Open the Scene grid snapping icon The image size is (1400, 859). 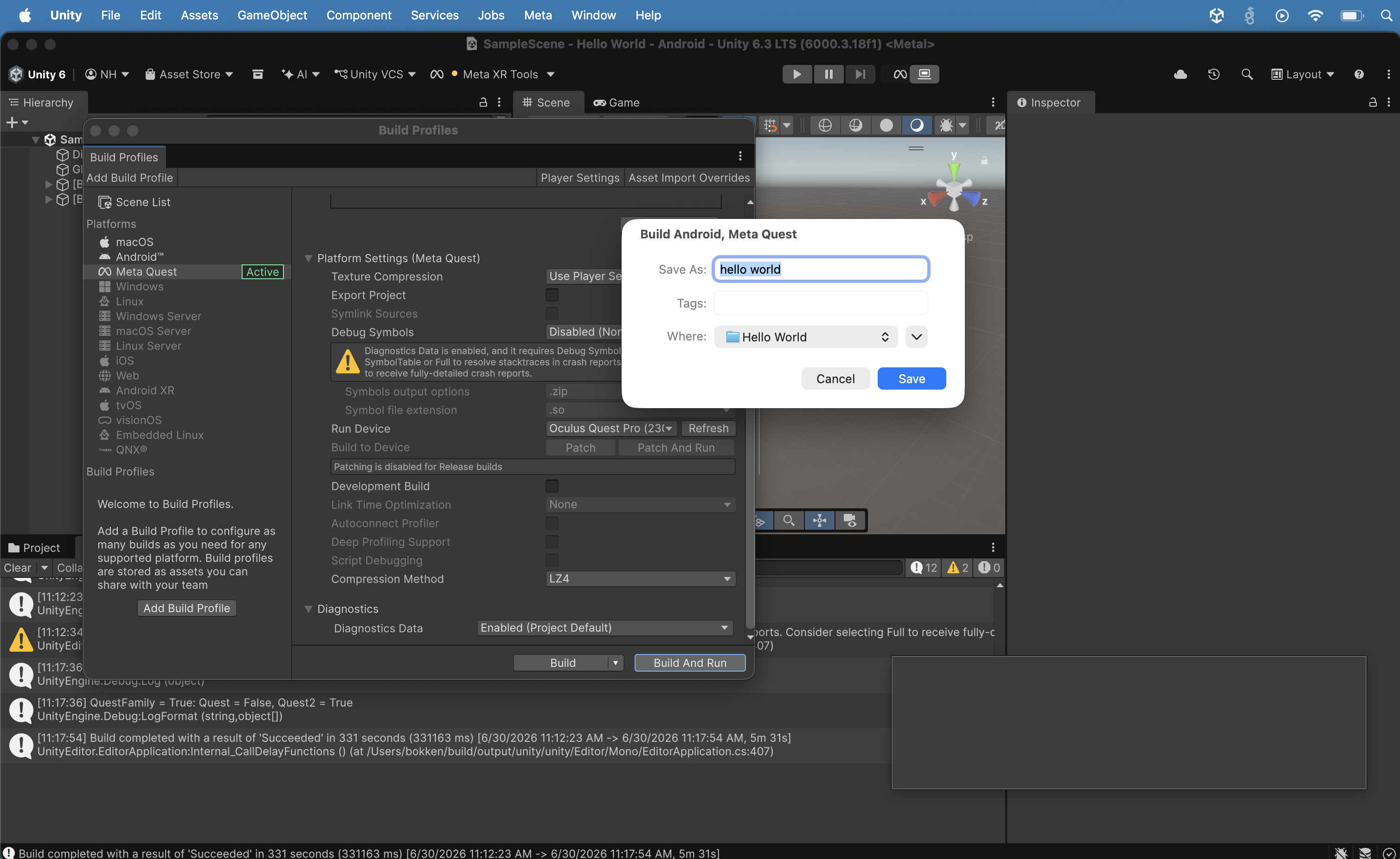[771, 126]
